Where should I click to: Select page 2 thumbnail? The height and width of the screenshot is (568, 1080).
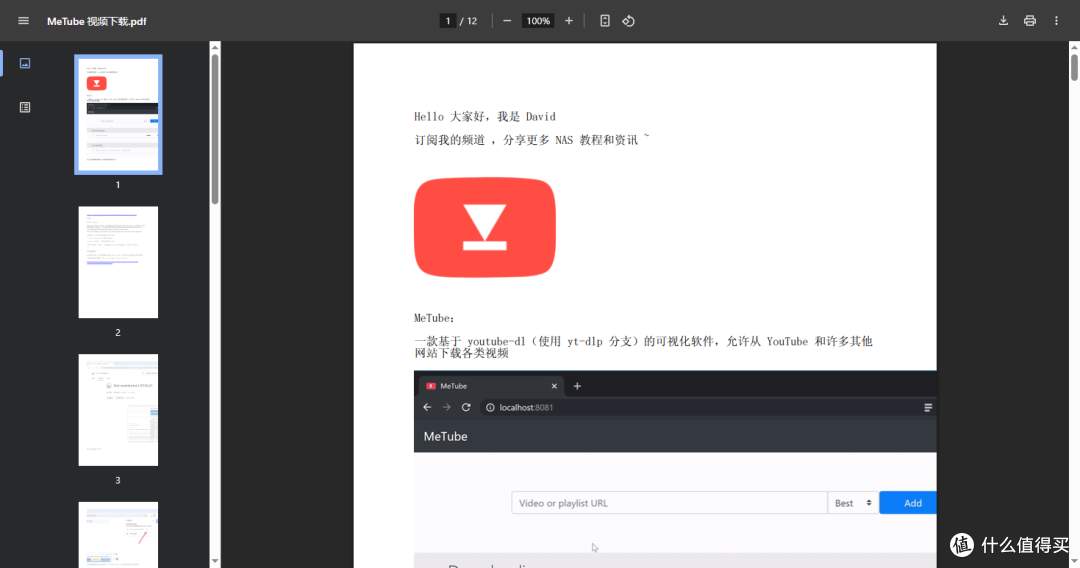(118, 262)
